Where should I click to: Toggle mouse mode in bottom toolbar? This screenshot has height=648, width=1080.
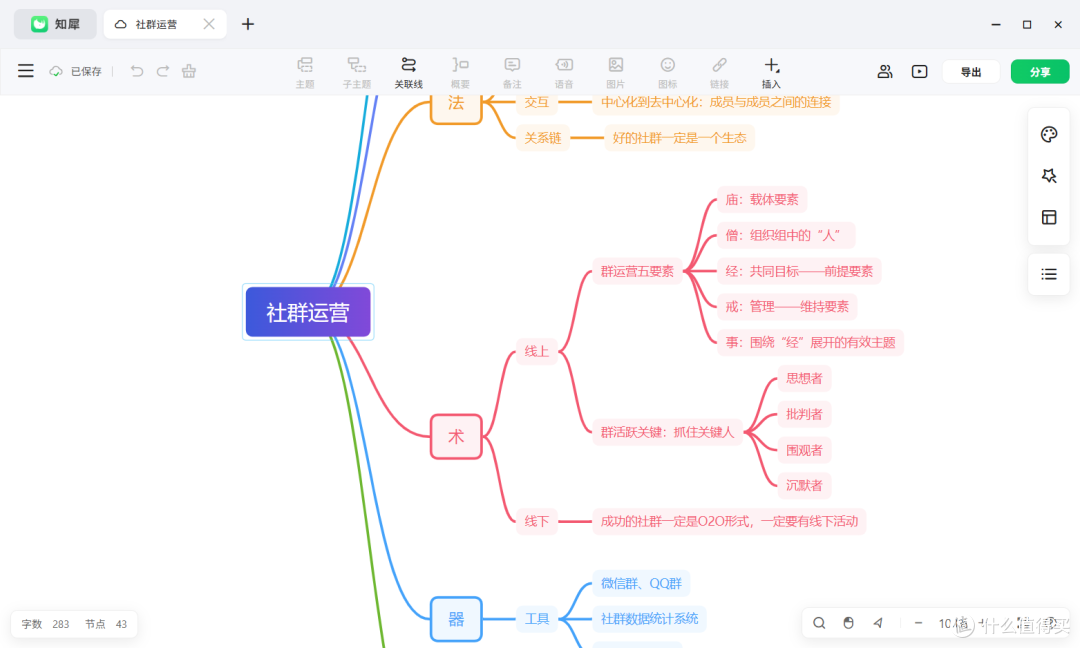click(x=849, y=623)
